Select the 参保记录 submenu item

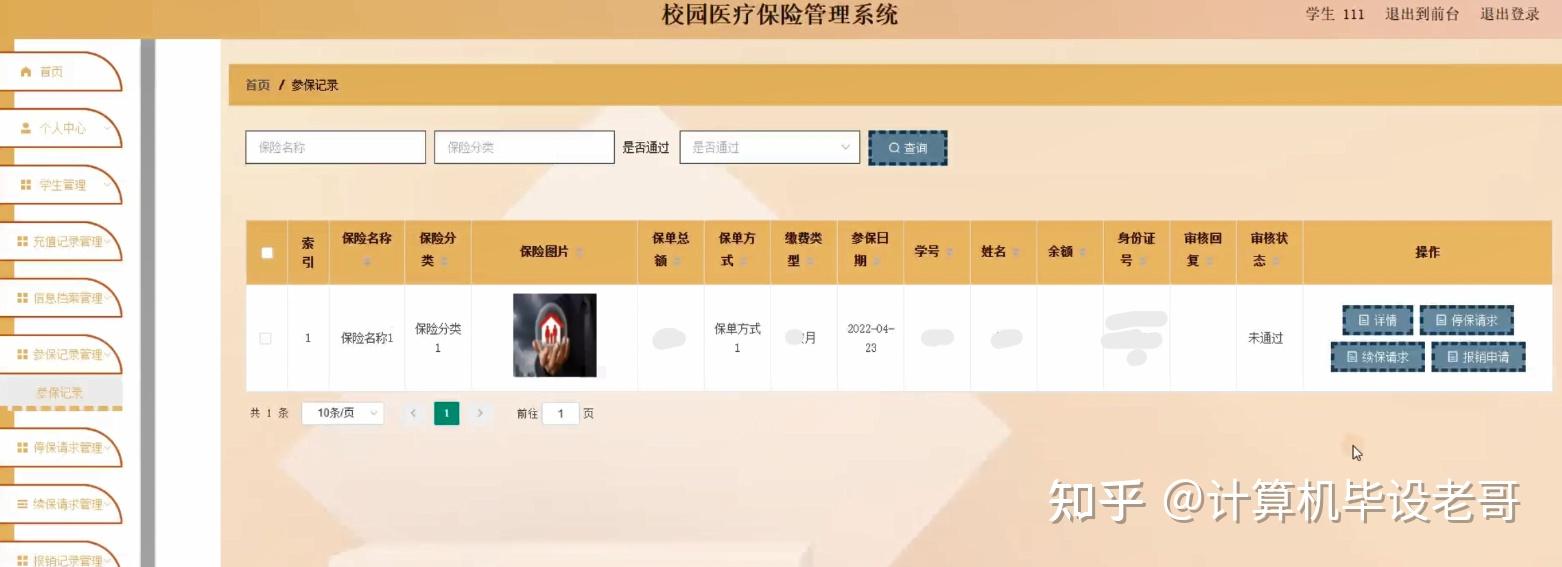click(x=60, y=393)
